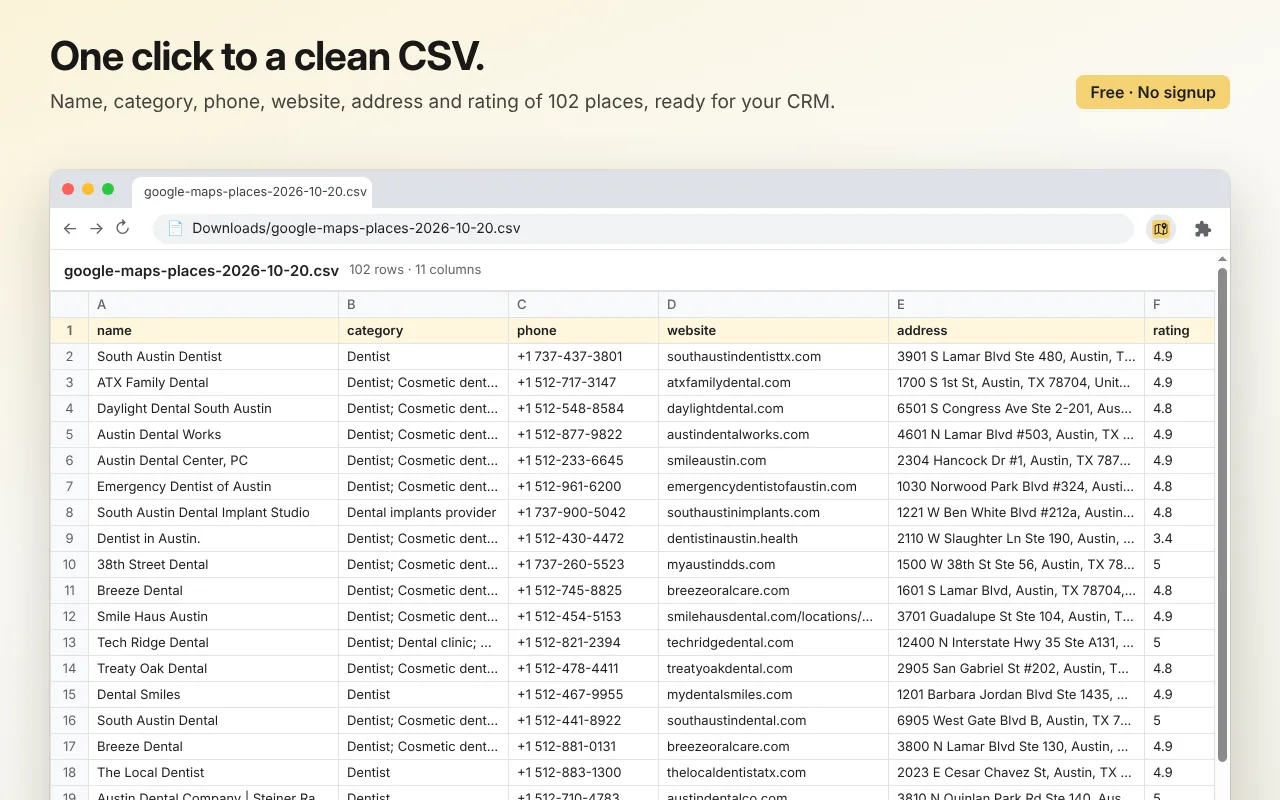
Task: Click website cell 'smileaustin.com'
Action: pos(774,460)
